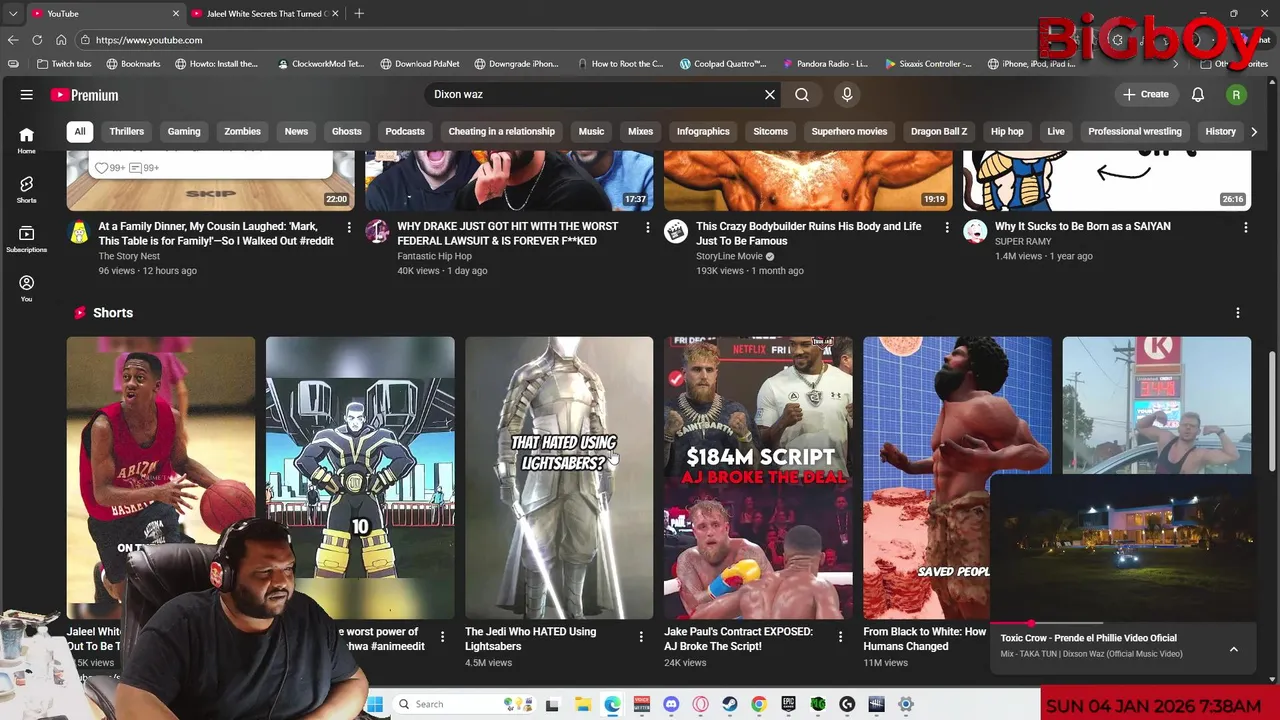The height and width of the screenshot is (720, 1280).
Task: Open Epic Games launcher from the taskbar
Action: pyautogui.click(x=788, y=704)
